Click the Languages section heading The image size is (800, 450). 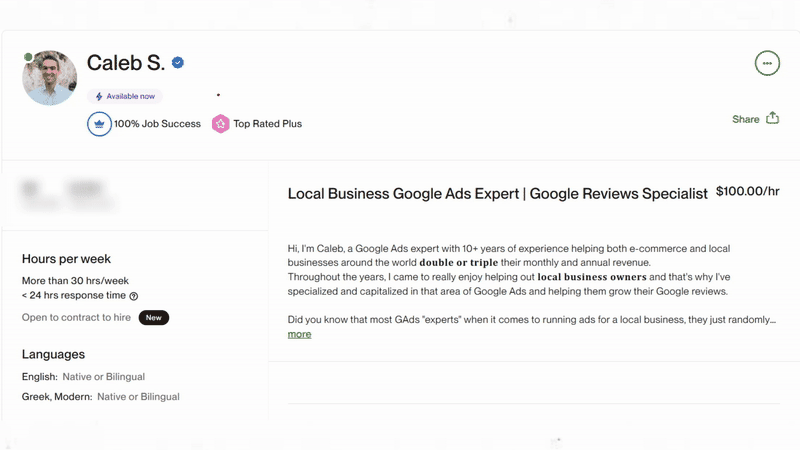click(53, 354)
